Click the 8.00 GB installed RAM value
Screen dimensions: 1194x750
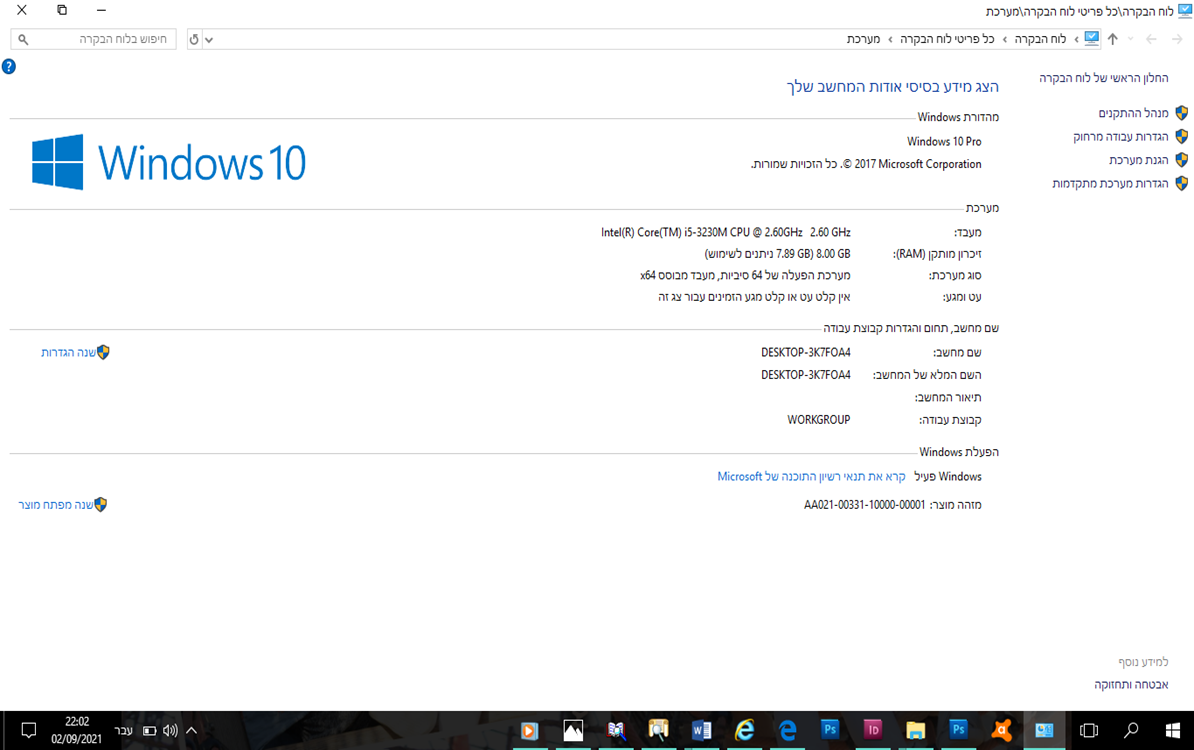pos(833,254)
